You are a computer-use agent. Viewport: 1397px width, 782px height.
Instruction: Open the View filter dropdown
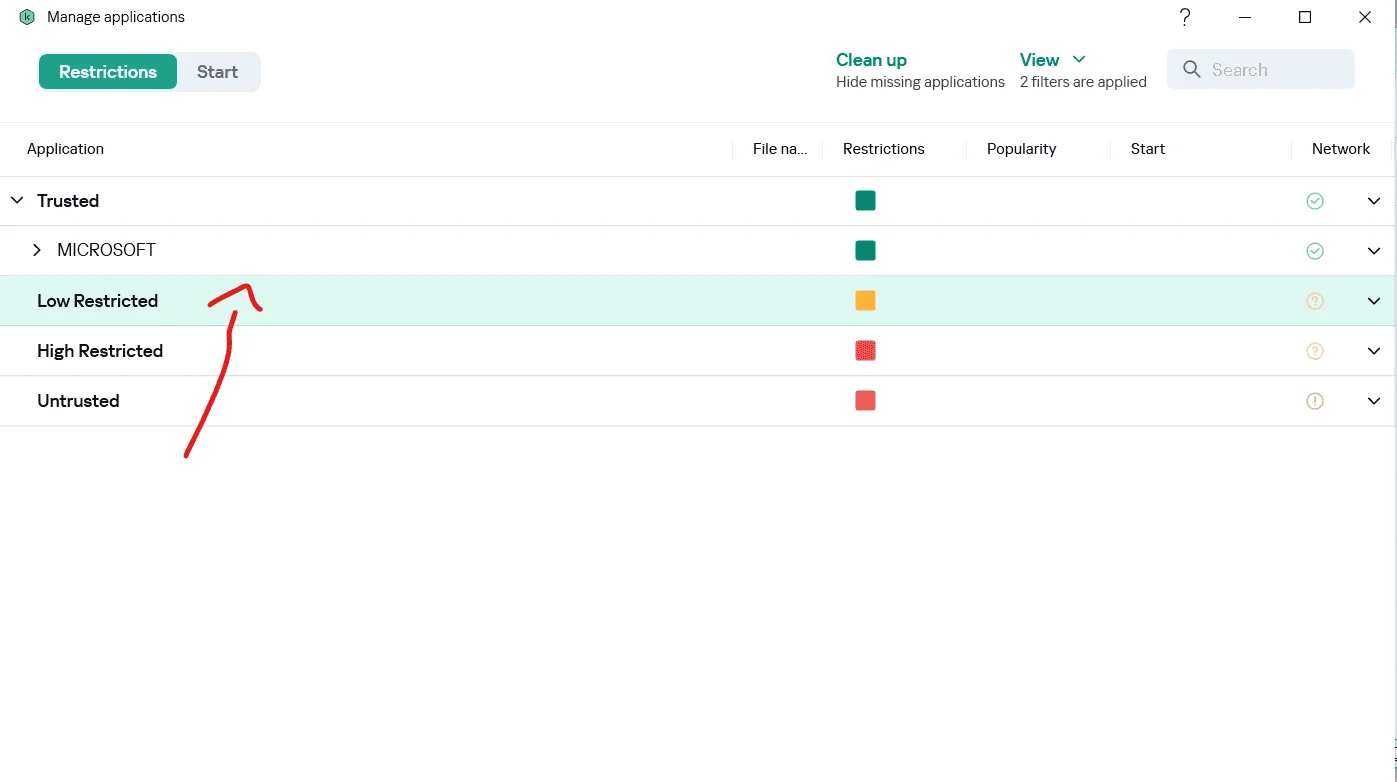pos(1053,60)
